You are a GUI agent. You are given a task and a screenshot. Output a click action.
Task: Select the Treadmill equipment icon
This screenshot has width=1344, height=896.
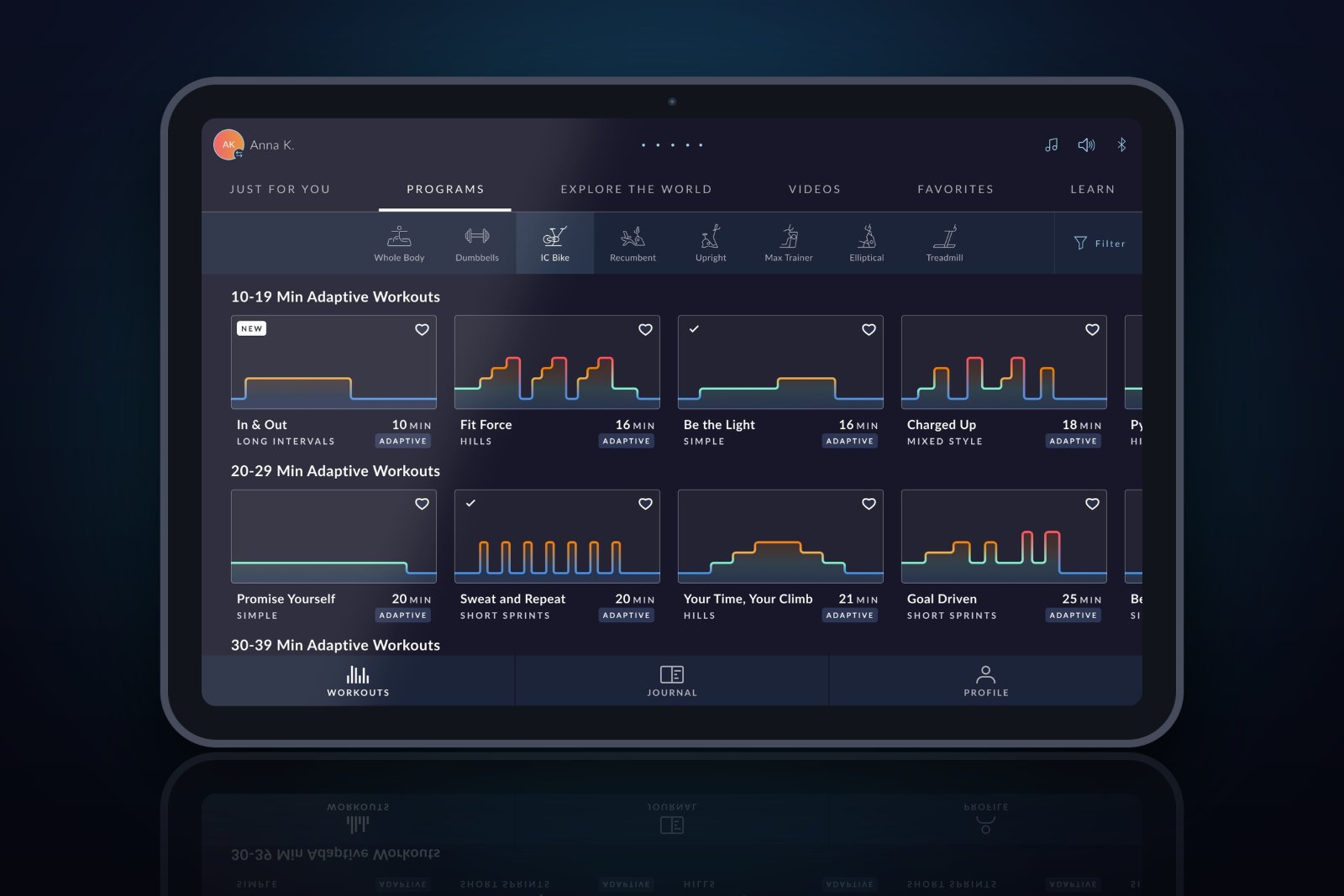[x=944, y=244]
